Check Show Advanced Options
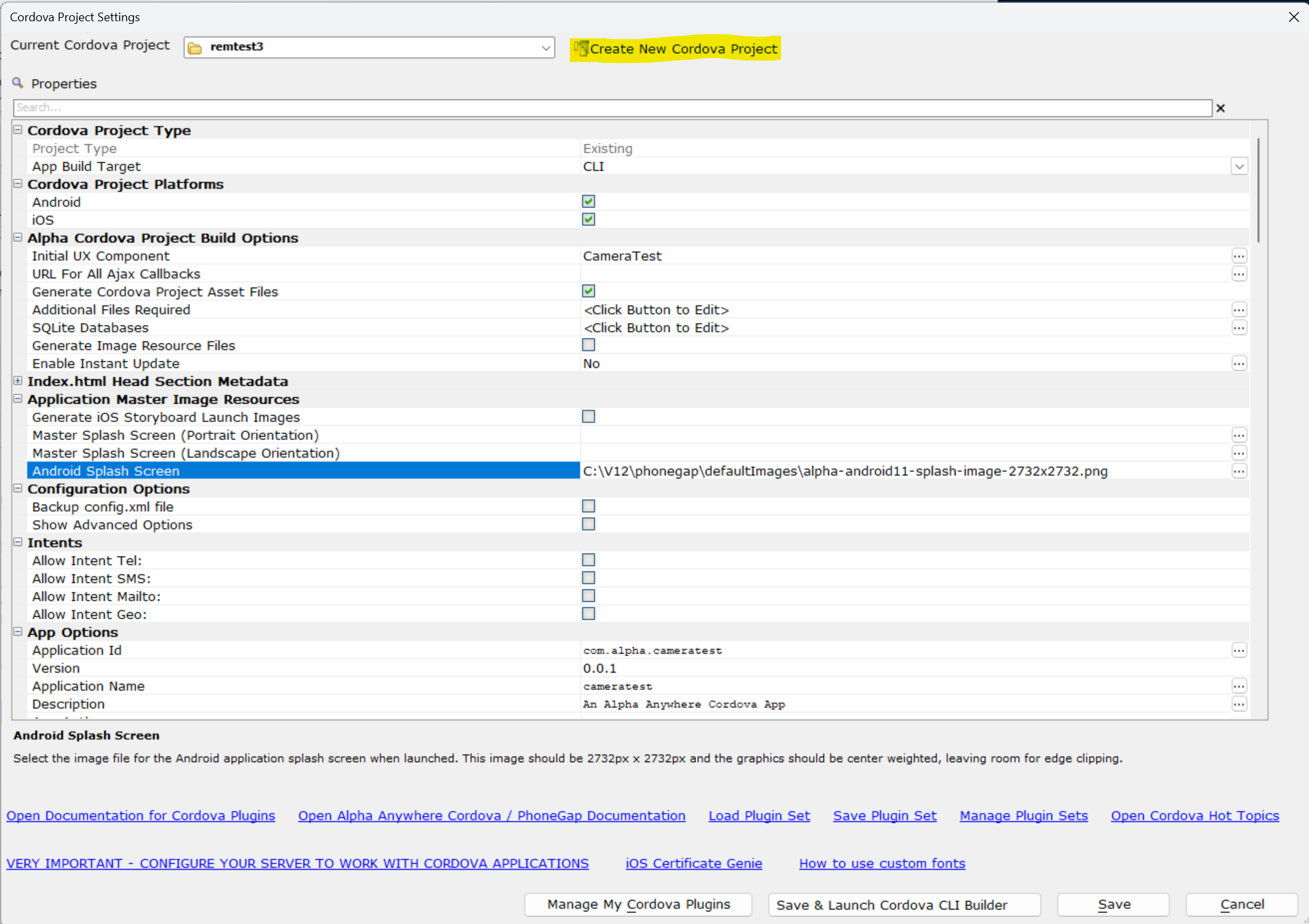Image resolution: width=1309 pixels, height=924 pixels. pyautogui.click(x=588, y=524)
